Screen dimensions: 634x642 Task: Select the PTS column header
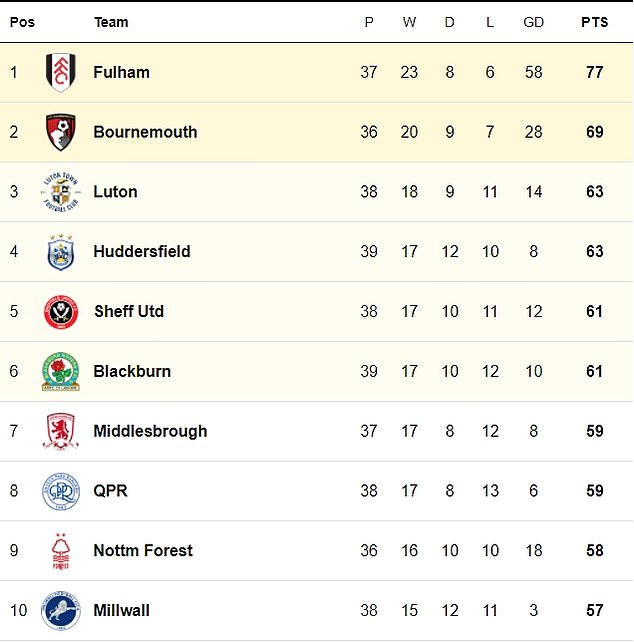click(595, 22)
